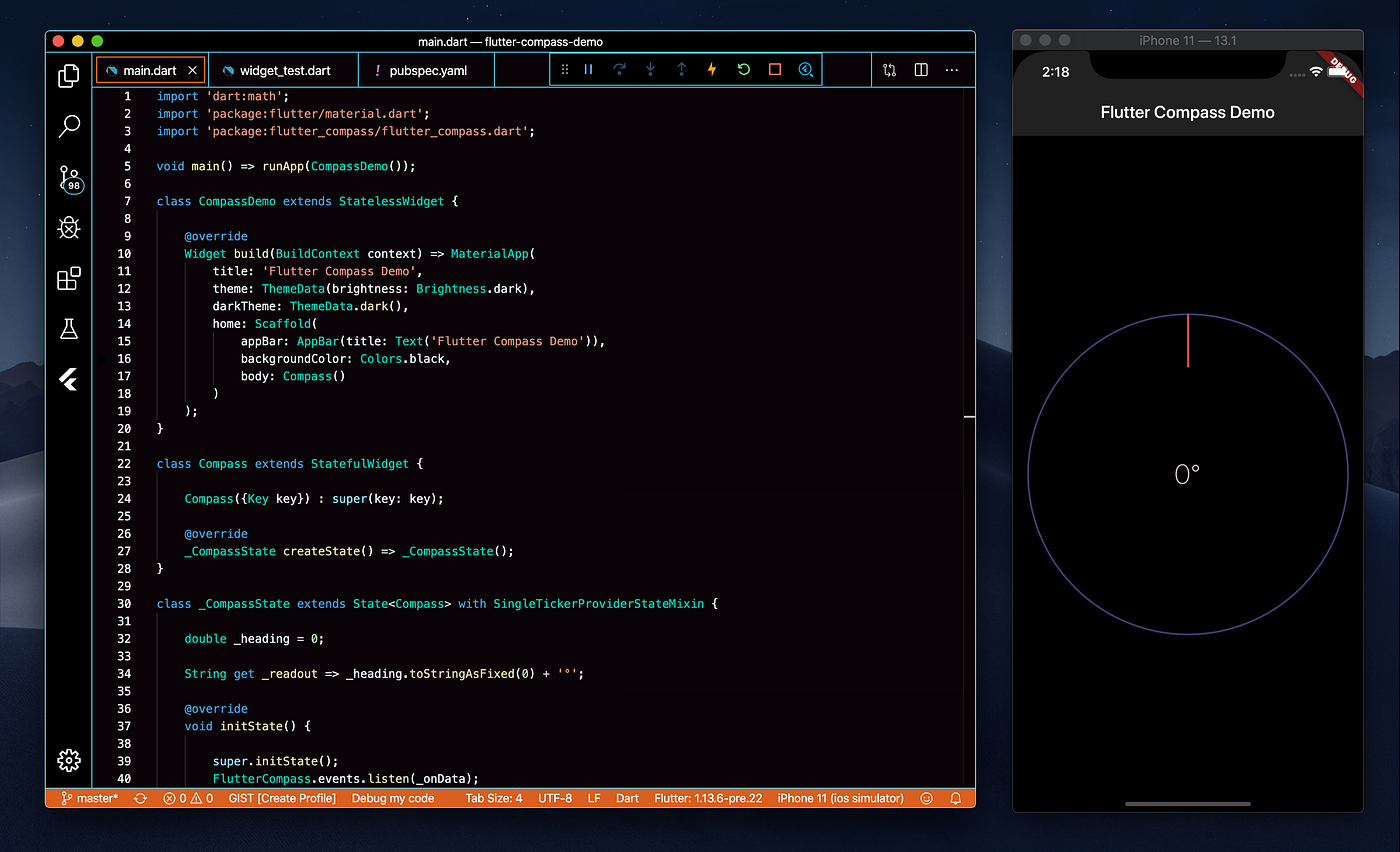Restart the debug session
Image resolution: width=1400 pixels, height=852 pixels.
tap(743, 70)
